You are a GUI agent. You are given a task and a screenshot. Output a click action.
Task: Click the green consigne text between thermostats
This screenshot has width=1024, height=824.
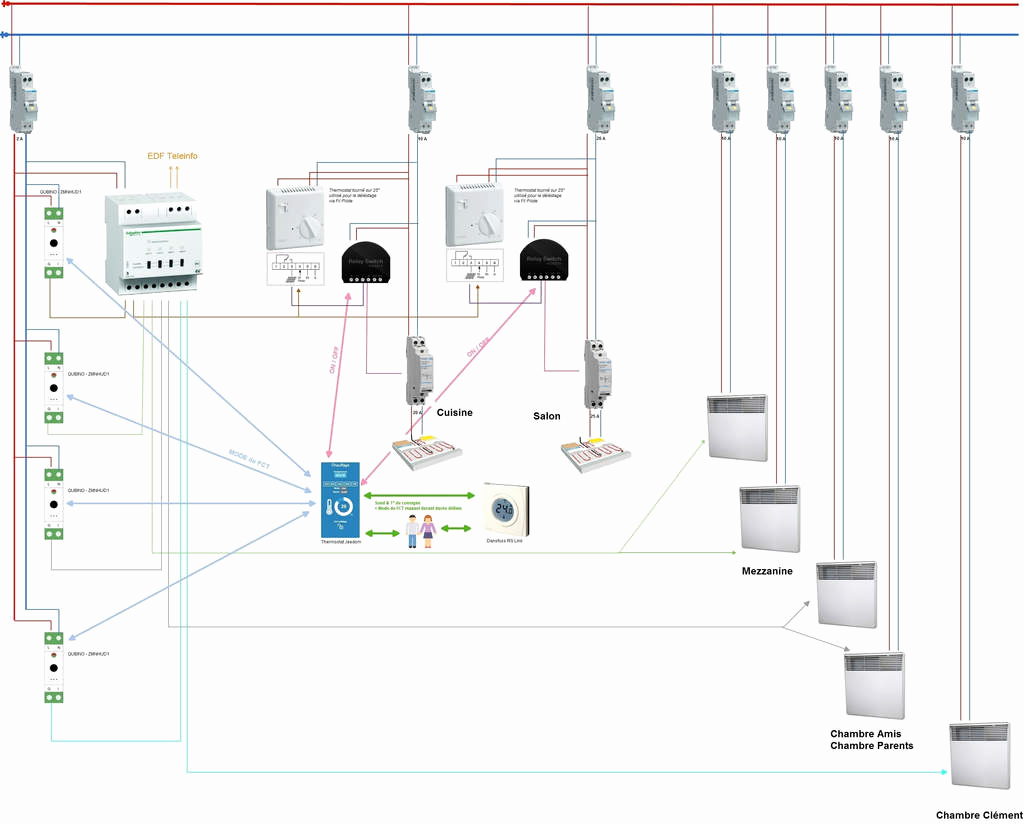point(418,505)
